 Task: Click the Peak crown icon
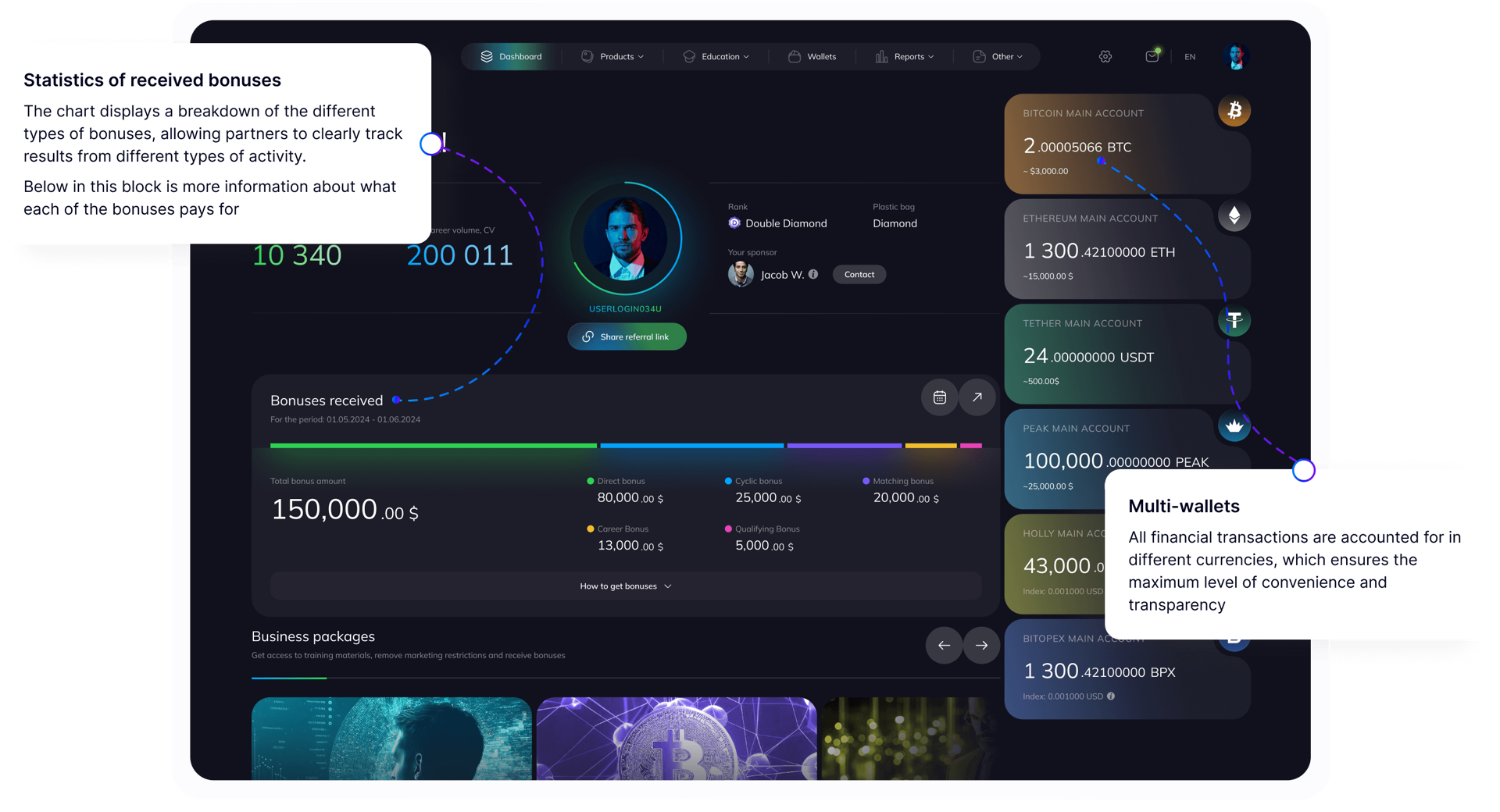[1234, 426]
